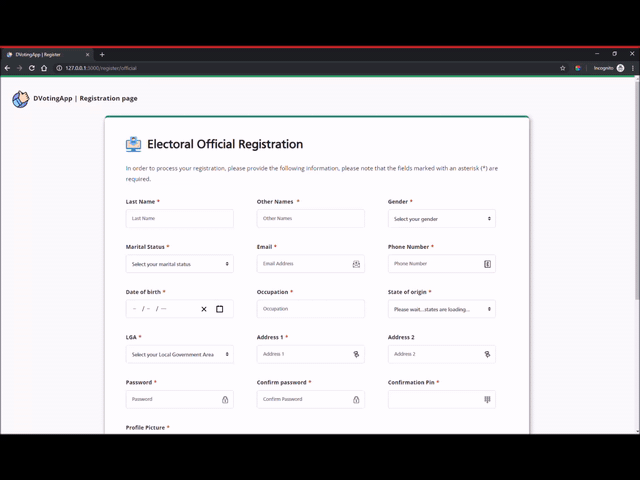Screen dimensions: 640x480
Task: Click the keypad icon in Confirmation Pin field
Action: (x=487, y=400)
